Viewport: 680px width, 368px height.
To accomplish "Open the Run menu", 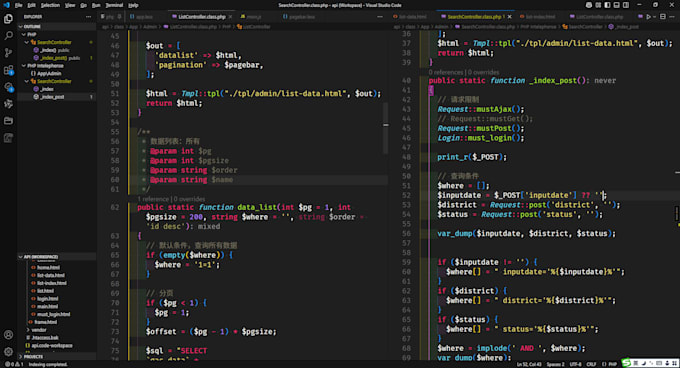I will [x=96, y=5].
